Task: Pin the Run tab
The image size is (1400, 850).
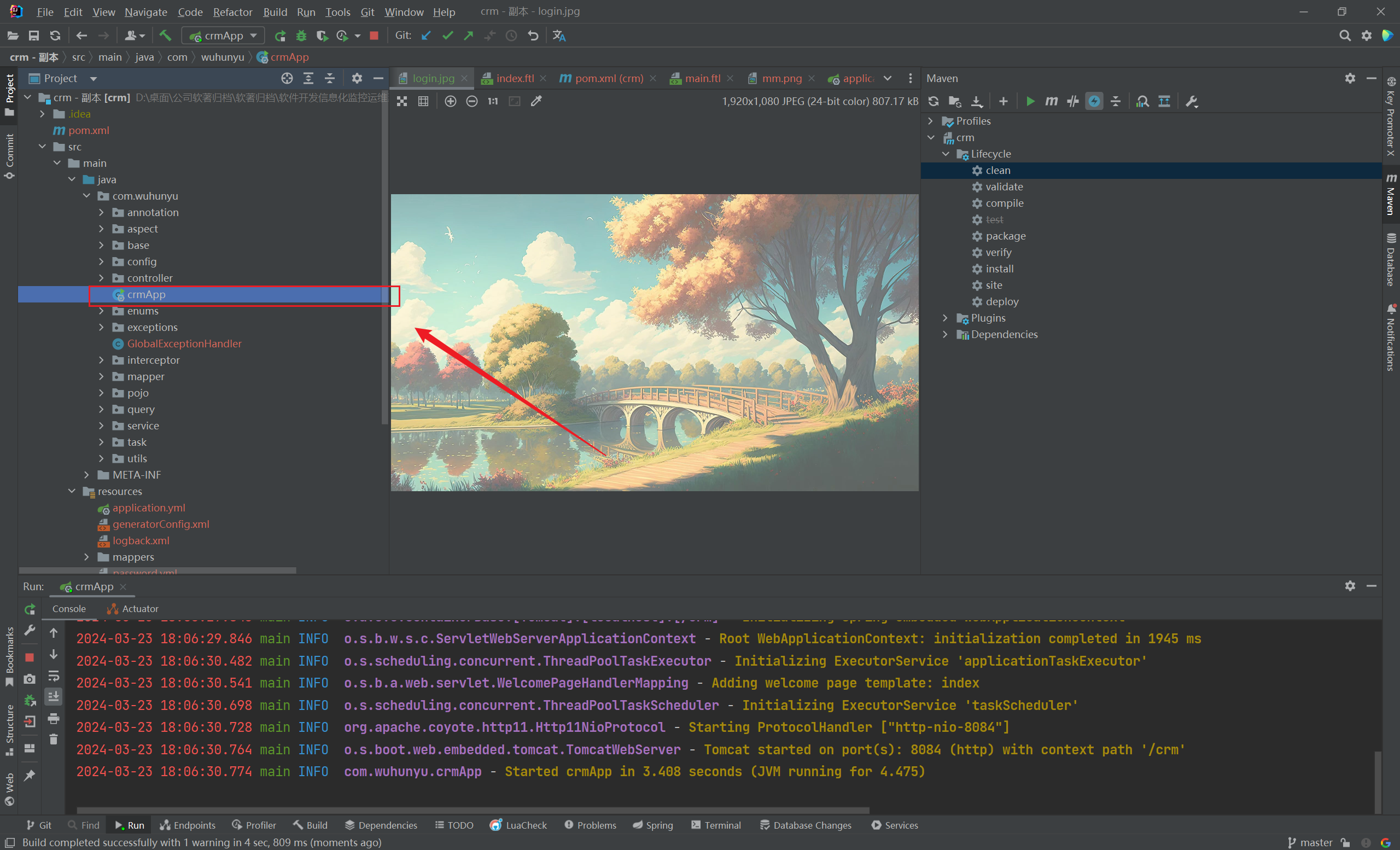Action: [30, 776]
